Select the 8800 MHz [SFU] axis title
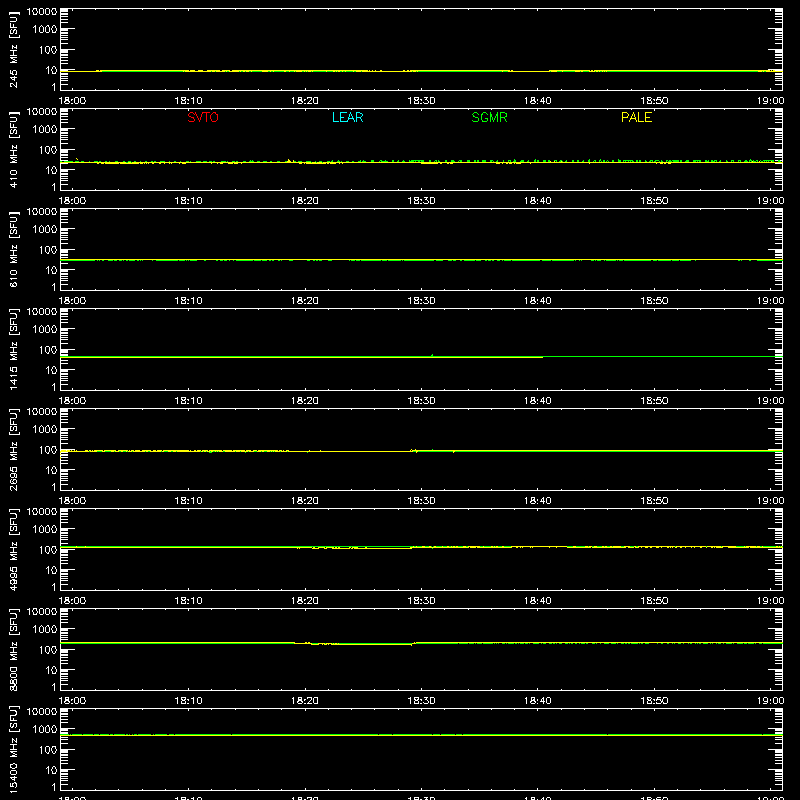The image size is (800, 800). pyautogui.click(x=14, y=649)
